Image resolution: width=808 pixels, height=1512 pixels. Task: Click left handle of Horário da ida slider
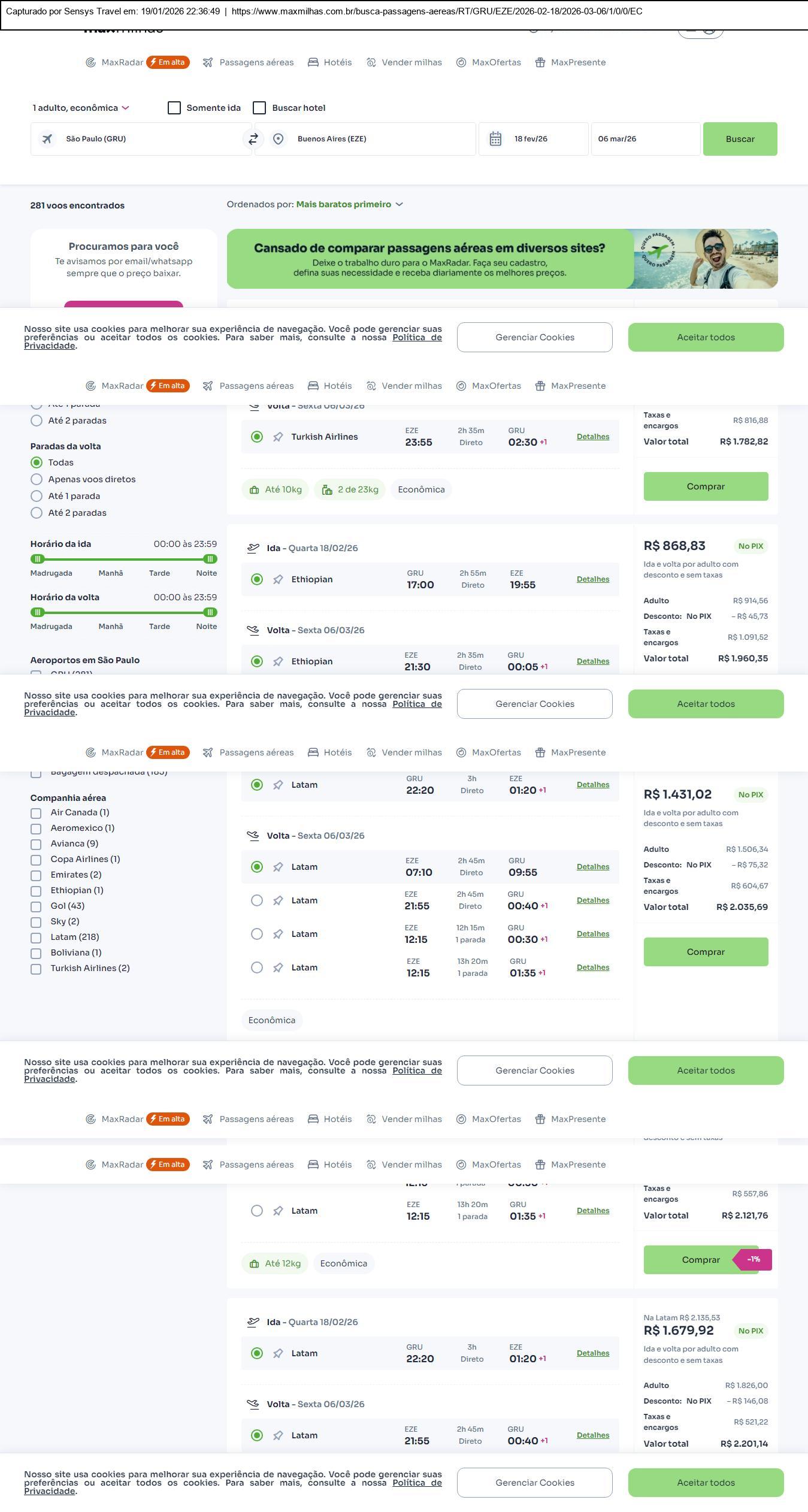point(38,559)
